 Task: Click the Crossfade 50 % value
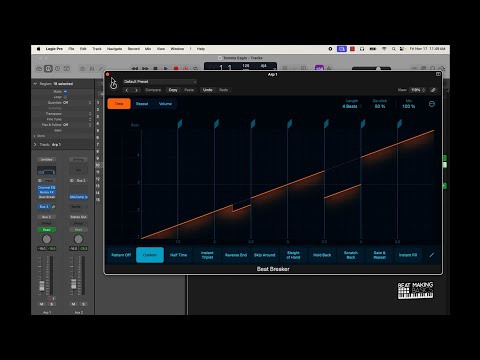point(380,106)
